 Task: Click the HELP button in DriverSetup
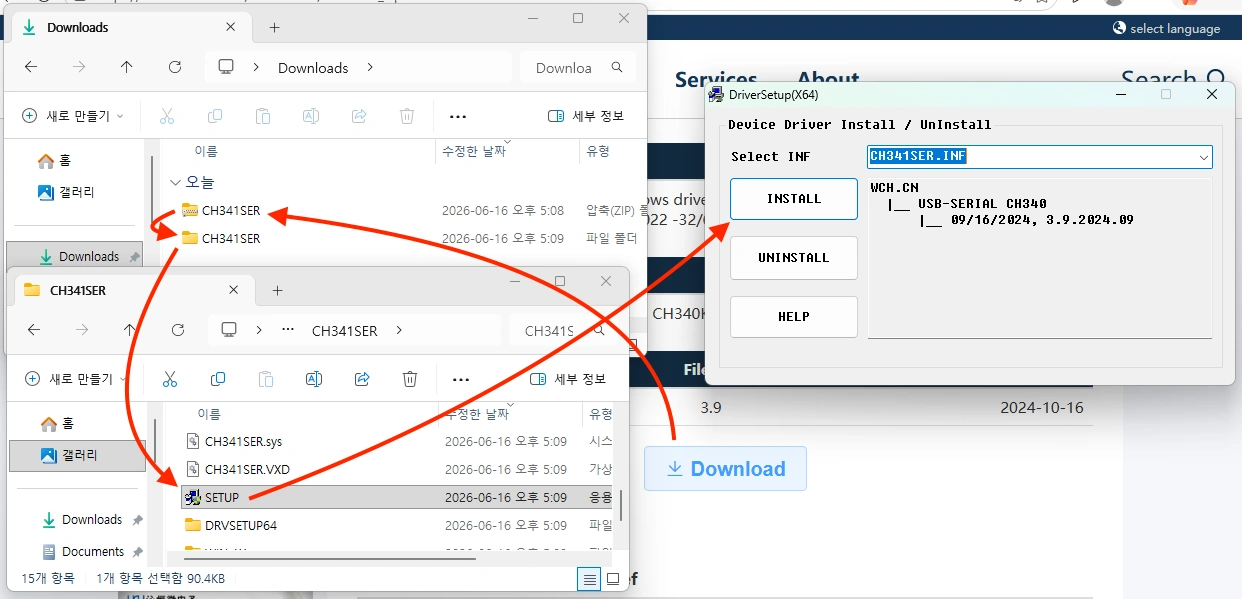click(x=794, y=317)
